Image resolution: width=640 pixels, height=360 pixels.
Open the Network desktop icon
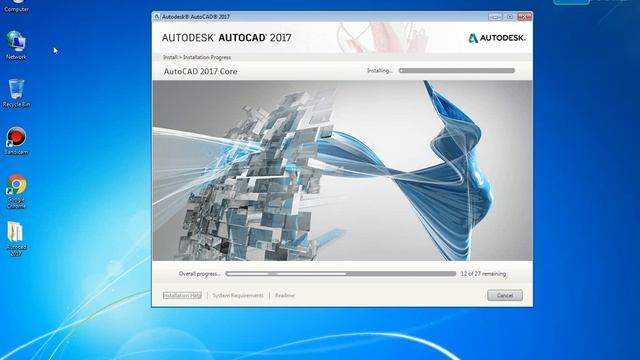point(16,45)
